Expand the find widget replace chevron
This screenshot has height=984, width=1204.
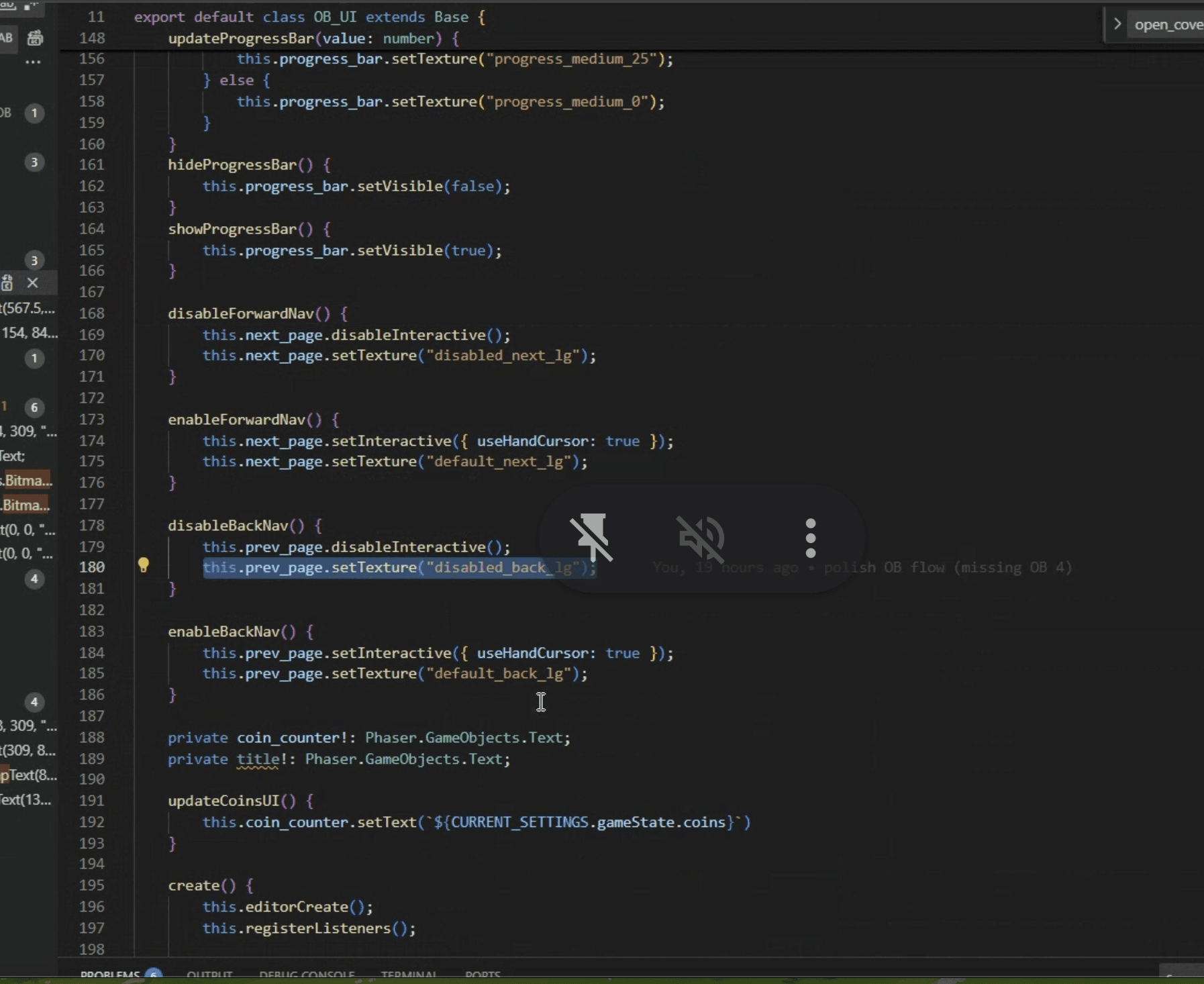(1117, 24)
